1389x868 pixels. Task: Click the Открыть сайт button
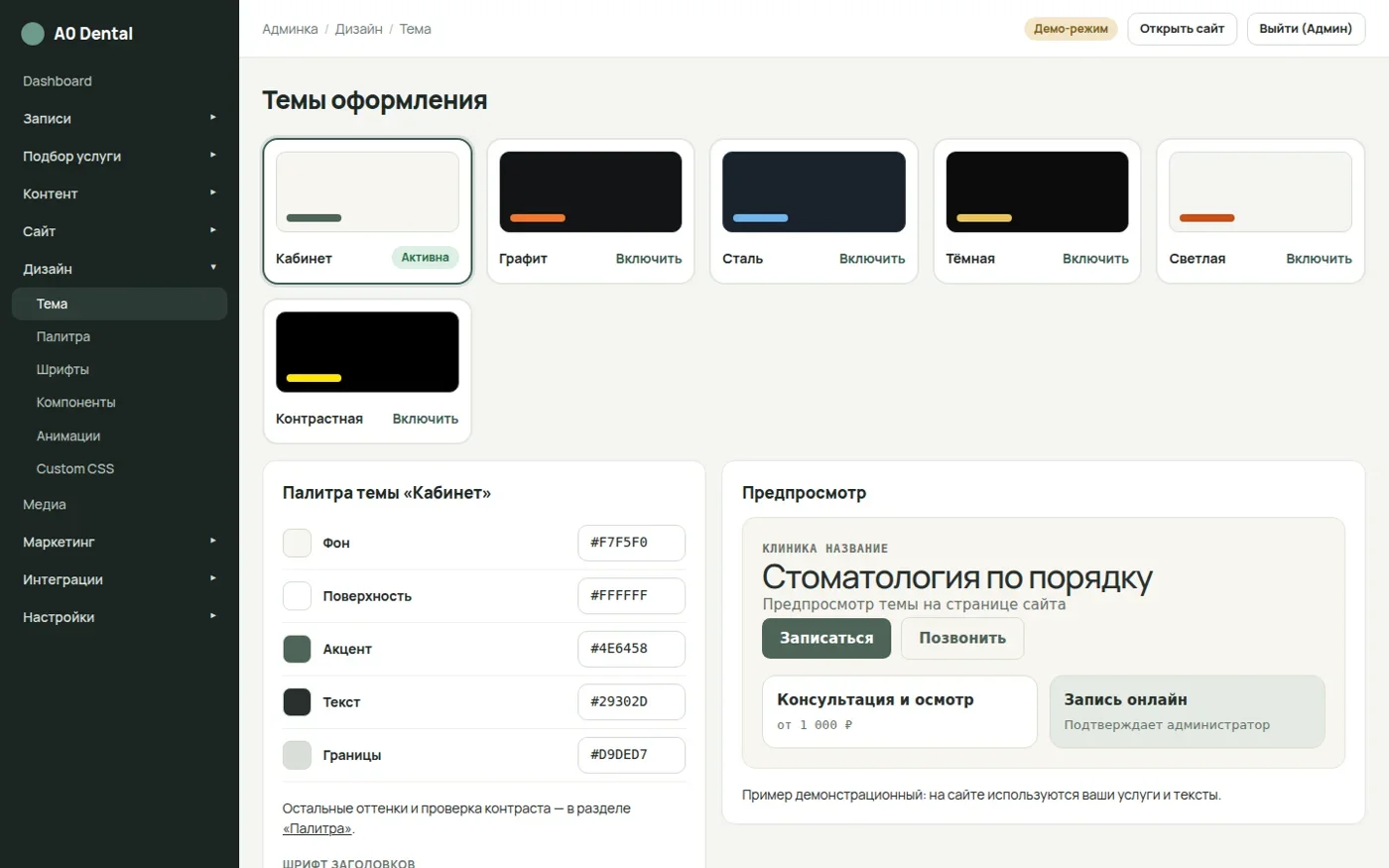[1182, 29]
